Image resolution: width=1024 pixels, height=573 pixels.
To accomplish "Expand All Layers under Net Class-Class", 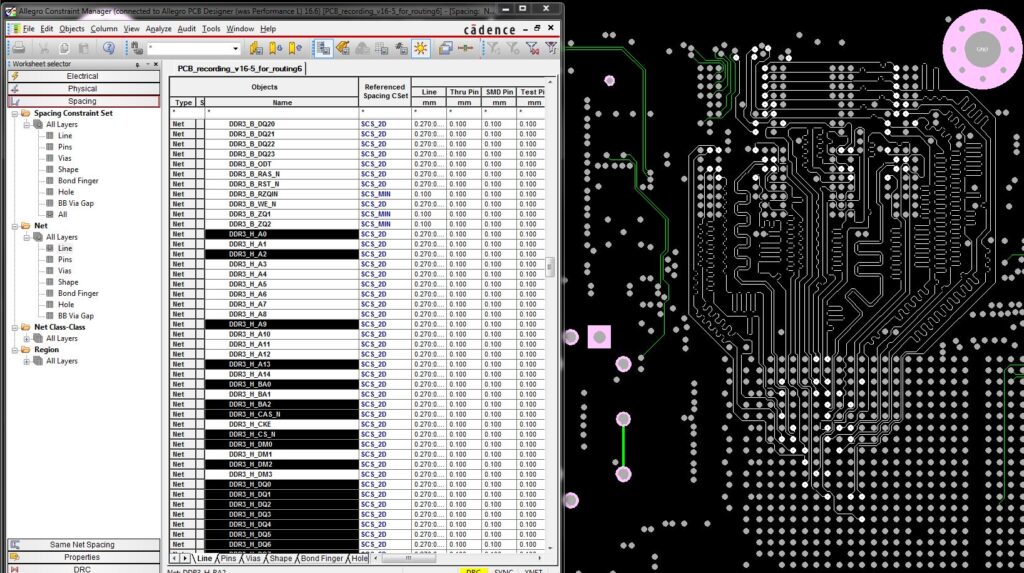I will pos(27,339).
